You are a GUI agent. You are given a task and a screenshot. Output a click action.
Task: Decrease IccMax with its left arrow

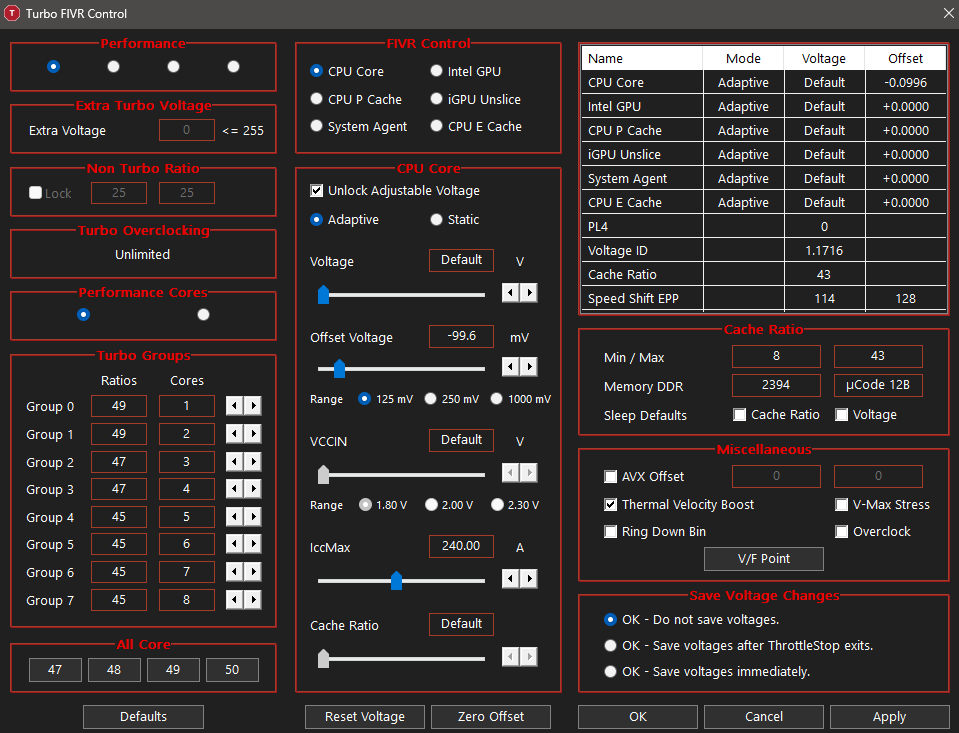click(x=511, y=578)
